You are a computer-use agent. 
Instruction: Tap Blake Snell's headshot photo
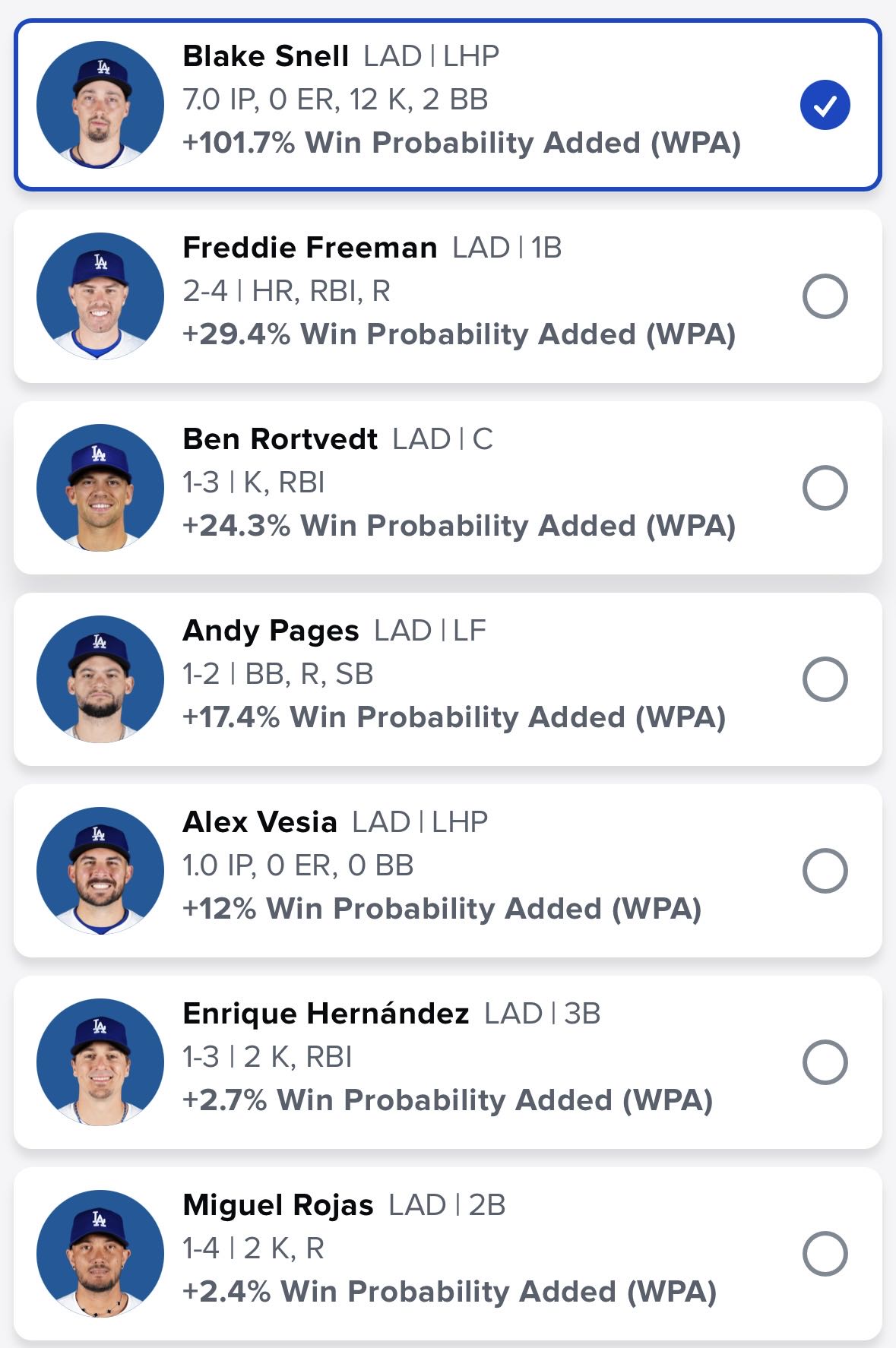coord(100,105)
